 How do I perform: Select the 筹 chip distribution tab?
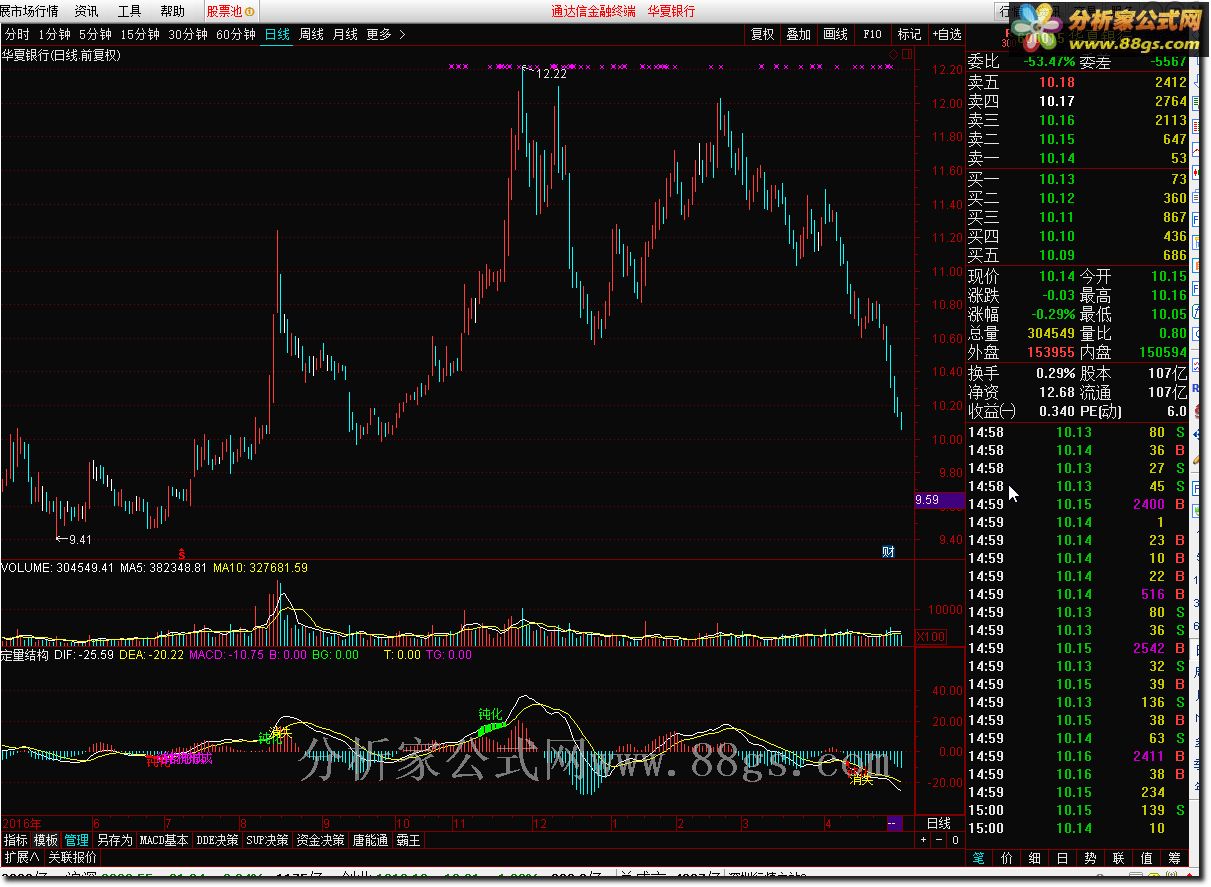click(1174, 858)
